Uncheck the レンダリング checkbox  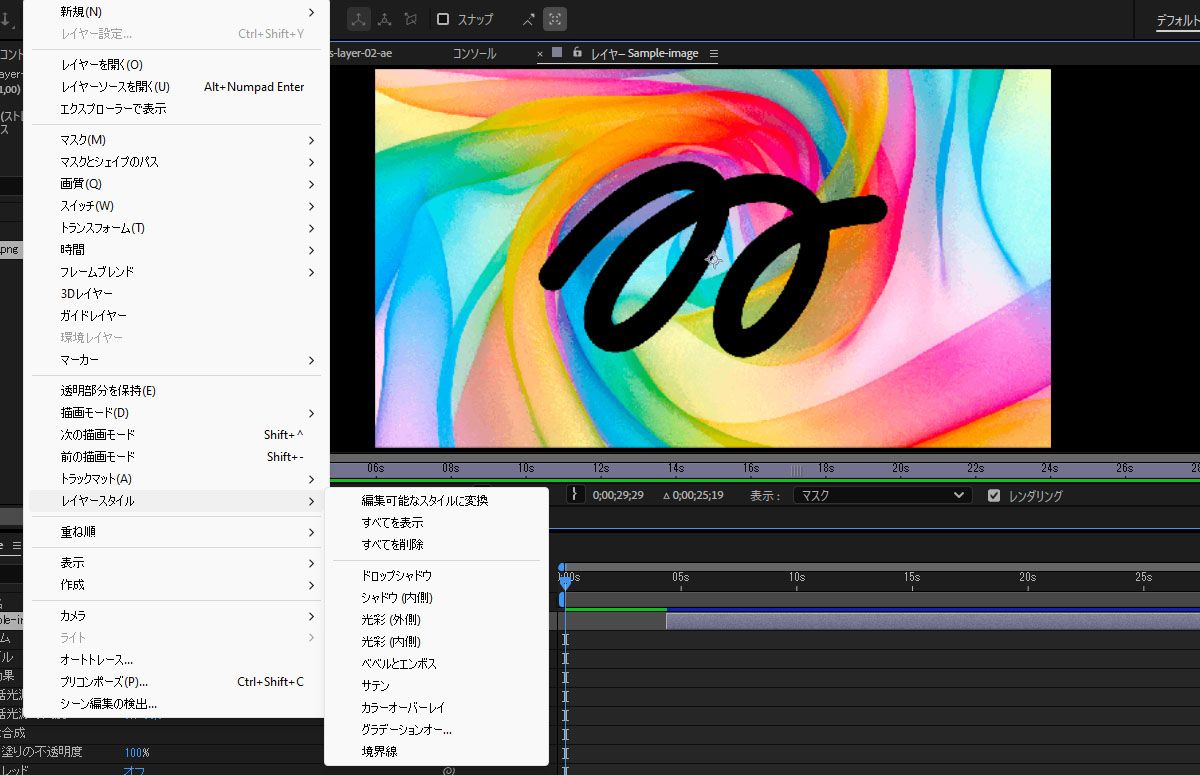(993, 495)
